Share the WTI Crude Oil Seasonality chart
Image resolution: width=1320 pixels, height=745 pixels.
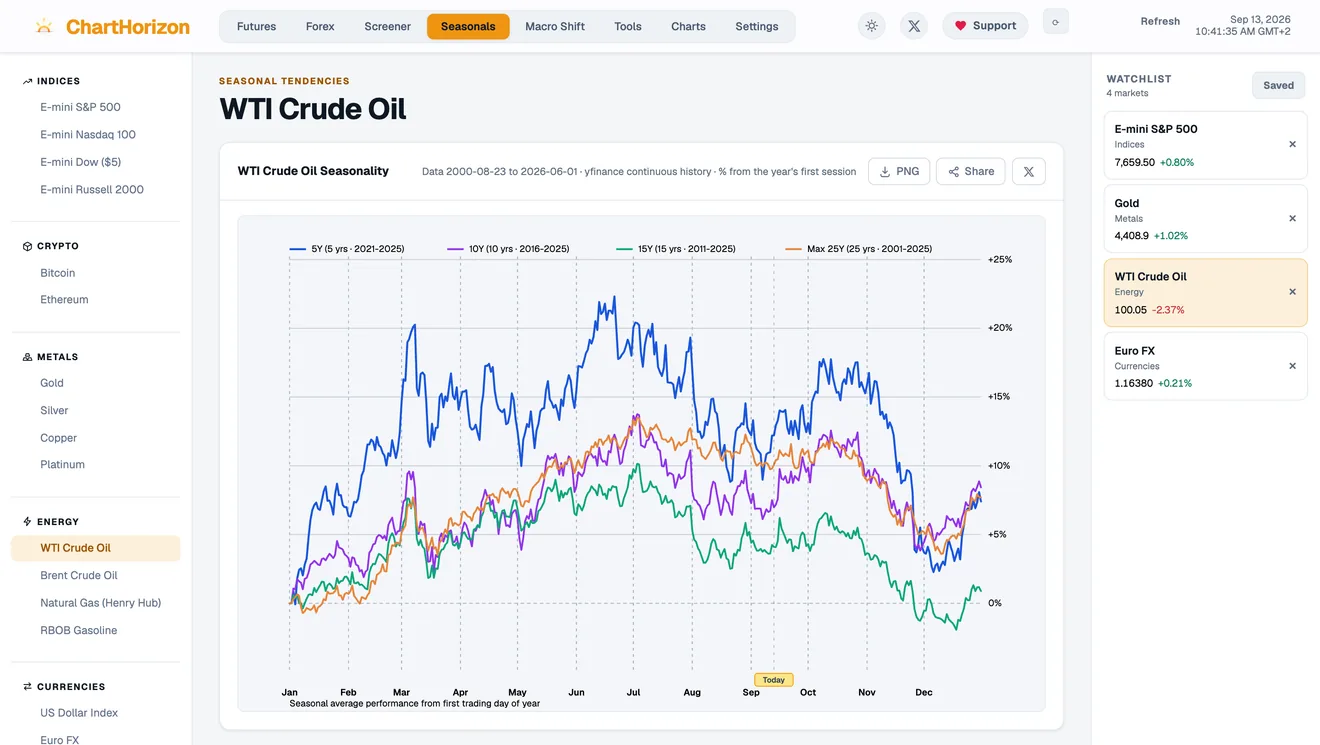971,171
